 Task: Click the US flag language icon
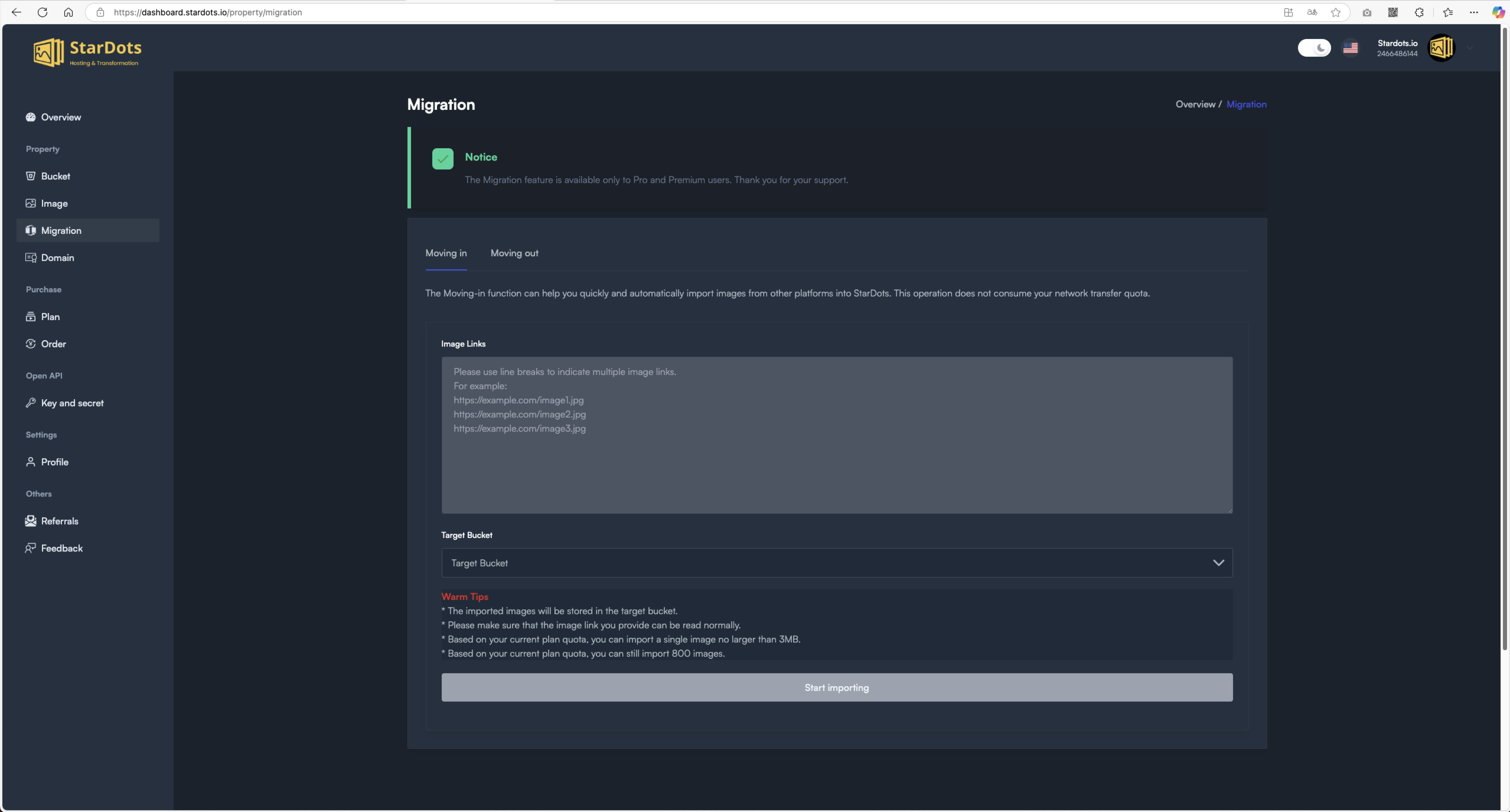click(x=1350, y=48)
